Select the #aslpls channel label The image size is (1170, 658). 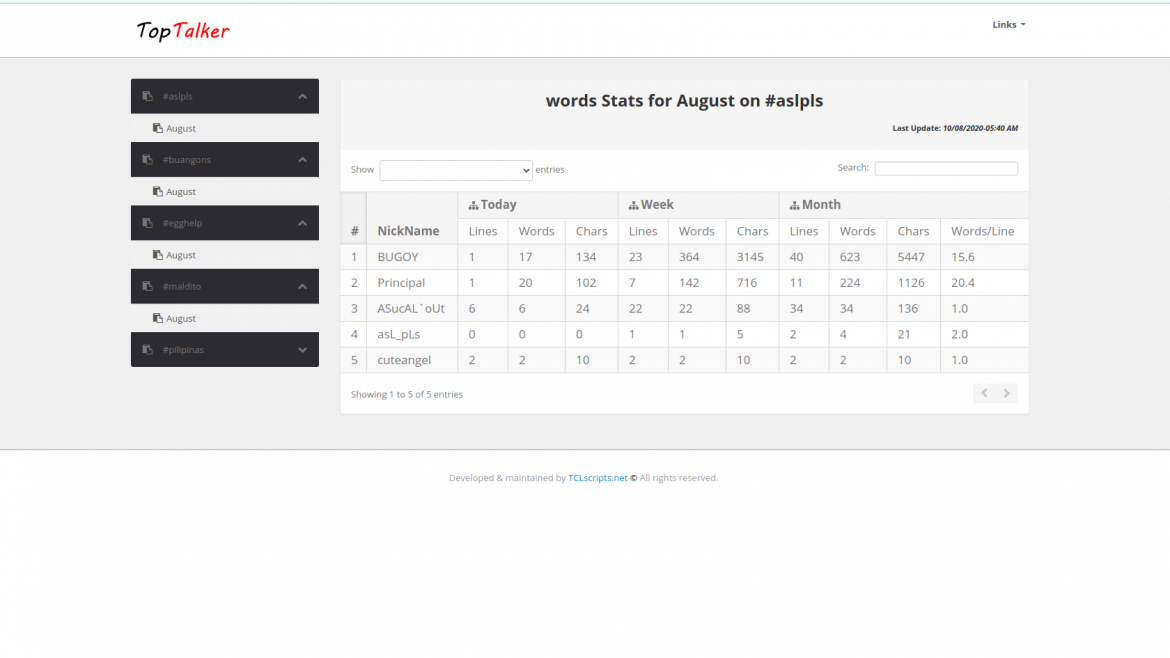(x=178, y=96)
